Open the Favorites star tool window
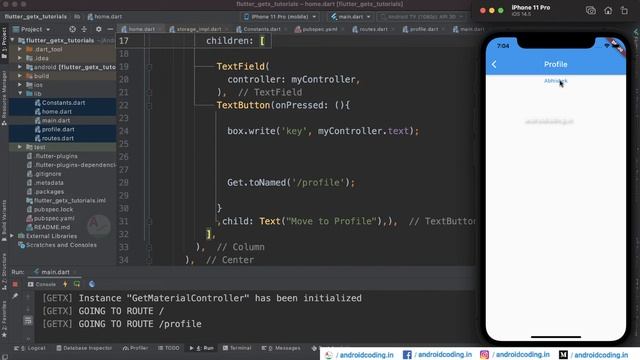Image resolution: width=640 pixels, height=360 pixels. pyautogui.click(x=4, y=320)
